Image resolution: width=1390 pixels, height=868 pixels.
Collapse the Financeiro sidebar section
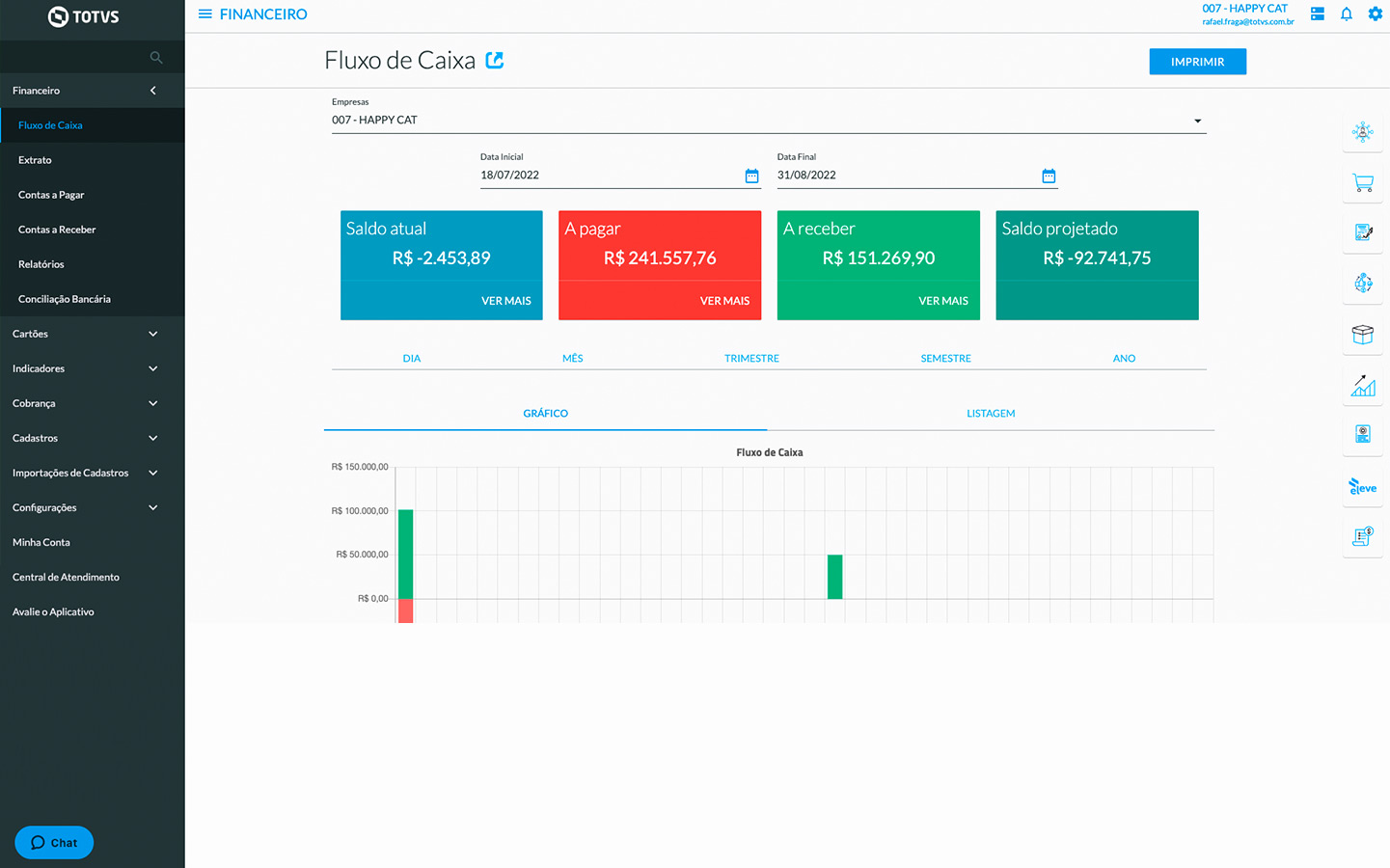[152, 91]
